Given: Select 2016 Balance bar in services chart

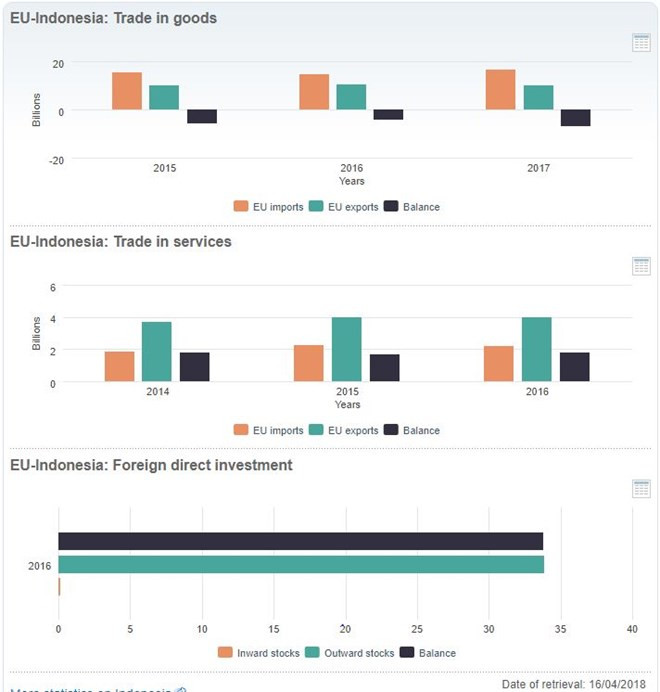Looking at the screenshot, I should point(574,367).
